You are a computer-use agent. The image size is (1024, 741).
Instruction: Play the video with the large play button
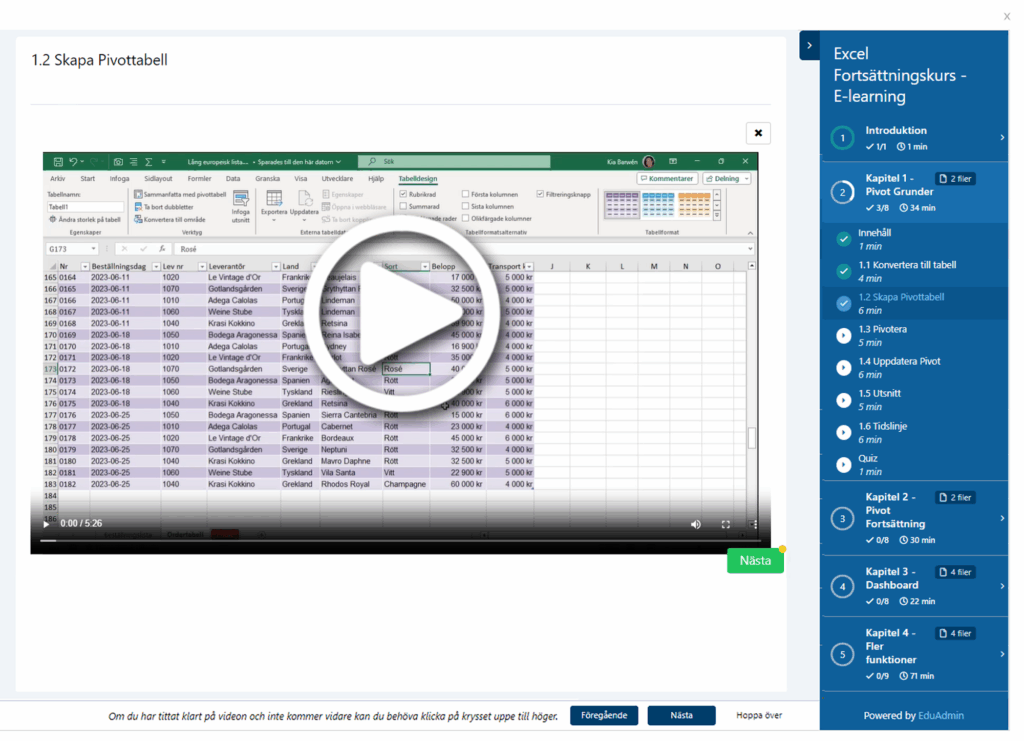[x=403, y=313]
